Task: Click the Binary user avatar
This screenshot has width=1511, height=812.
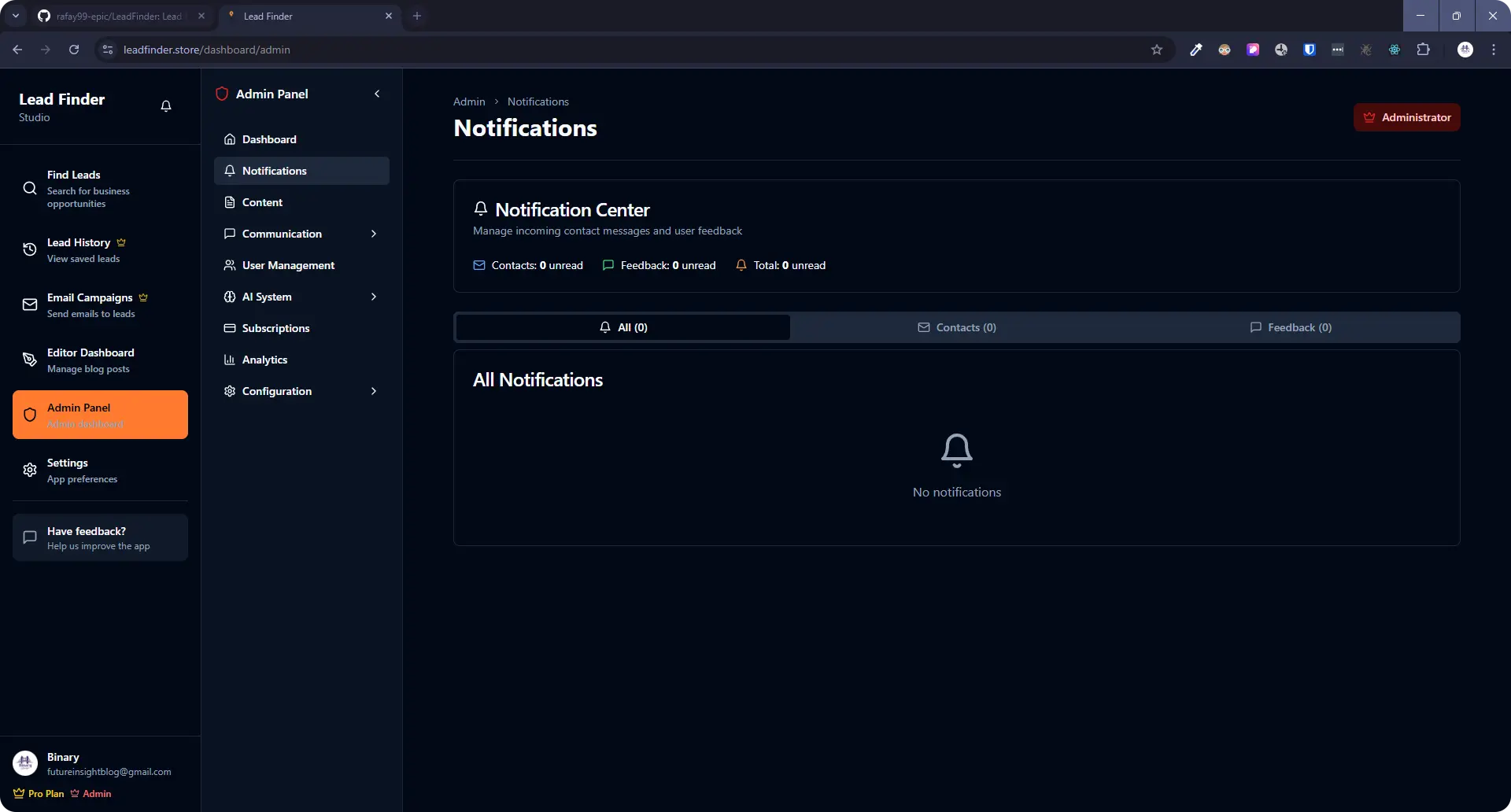Action: click(25, 763)
